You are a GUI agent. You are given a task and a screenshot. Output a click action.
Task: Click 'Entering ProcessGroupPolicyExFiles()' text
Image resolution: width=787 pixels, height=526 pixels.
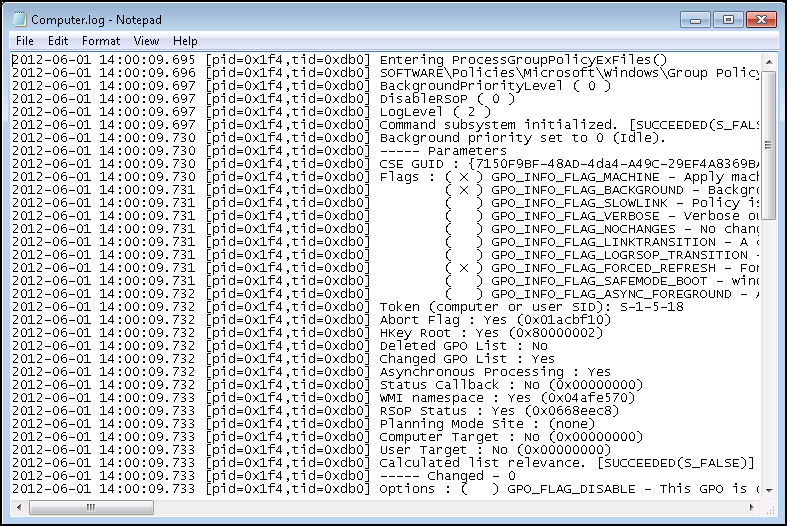523,60
